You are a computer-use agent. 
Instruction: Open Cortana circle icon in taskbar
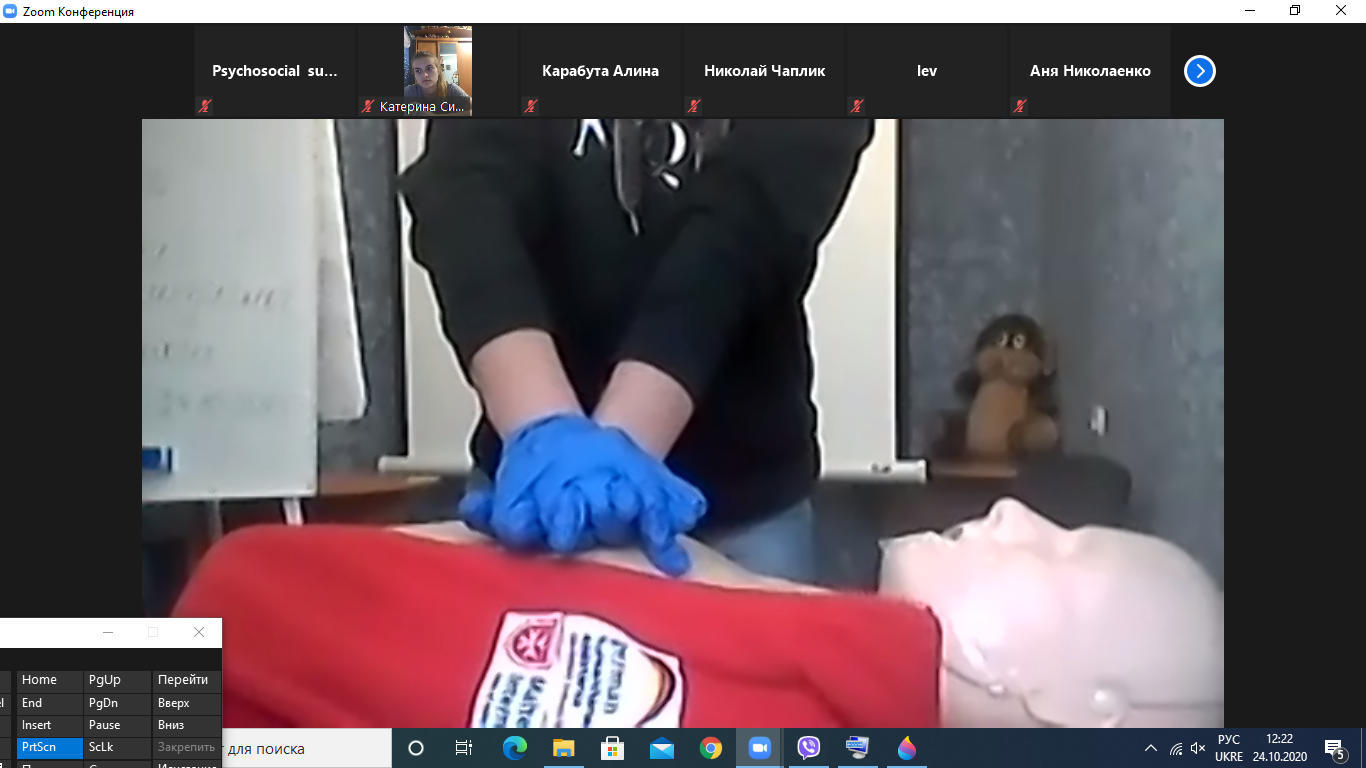[x=416, y=748]
